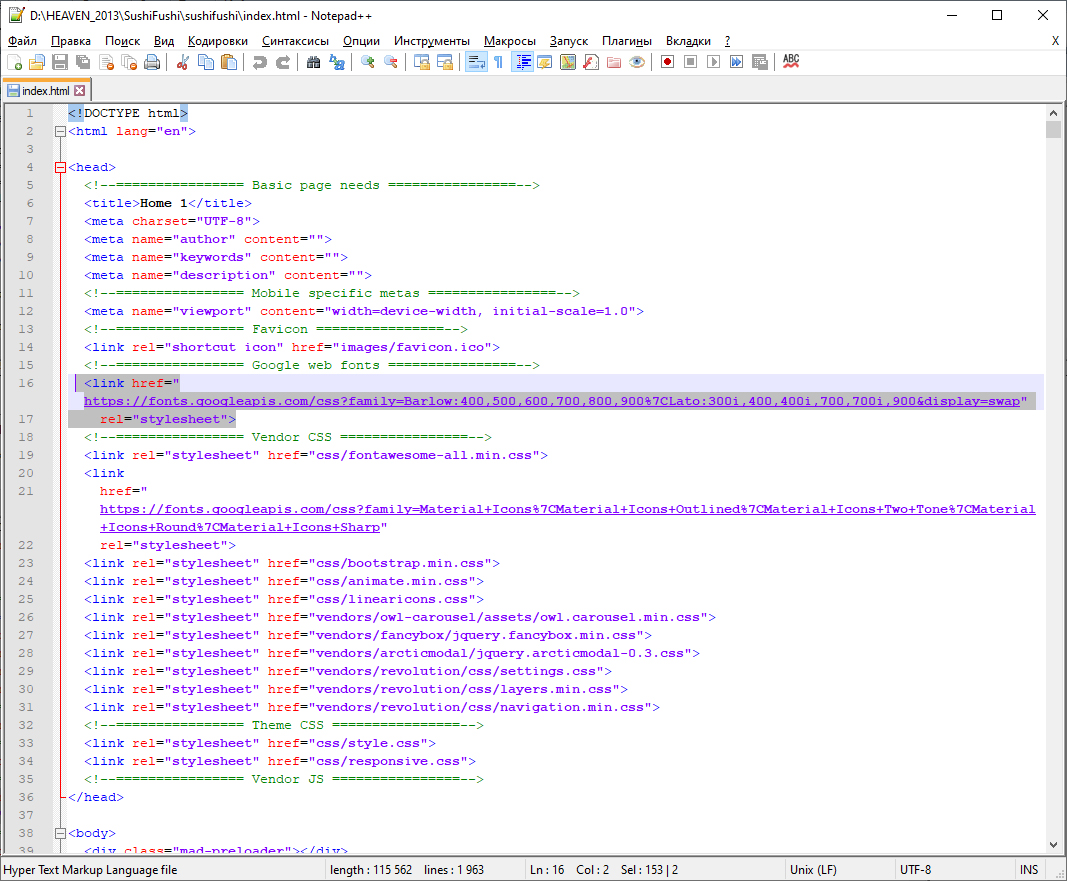The height and width of the screenshot is (881, 1067).
Task: Toggle indent guide display button
Action: (522, 62)
